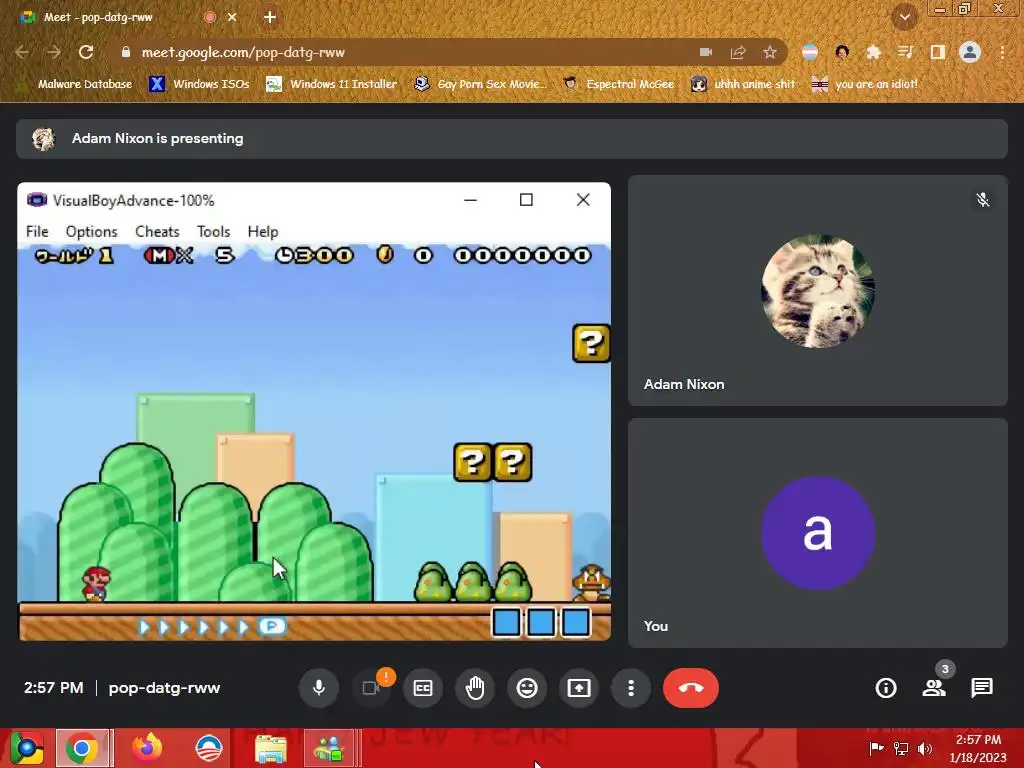
Task: Open File Explorer folder in taskbar
Action: pyautogui.click(x=270, y=748)
